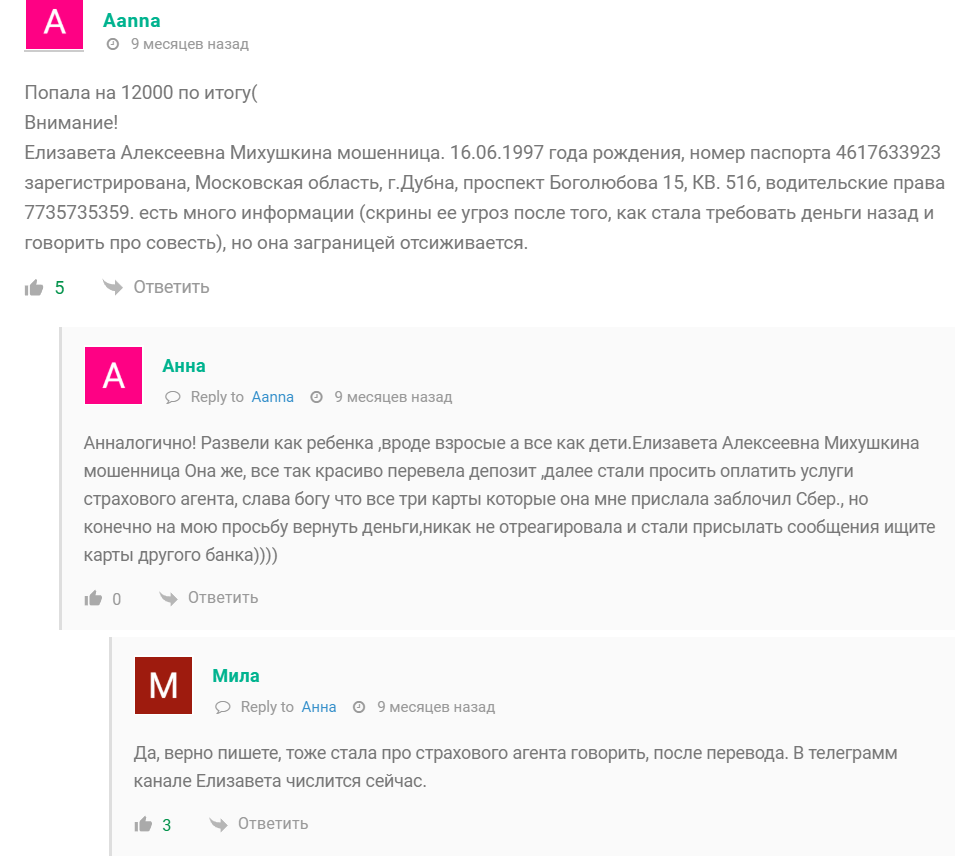Click the green Анна author name
This screenshot has height=858, width=979.
point(184,366)
